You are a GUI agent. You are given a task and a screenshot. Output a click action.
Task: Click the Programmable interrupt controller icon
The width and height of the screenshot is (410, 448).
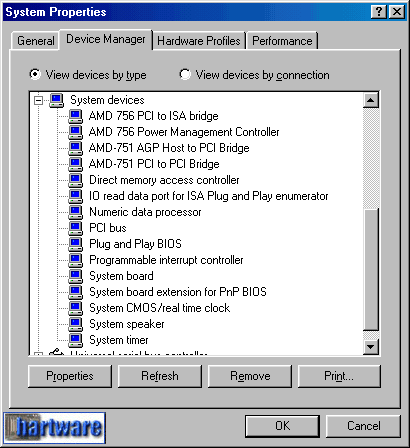(x=75, y=260)
